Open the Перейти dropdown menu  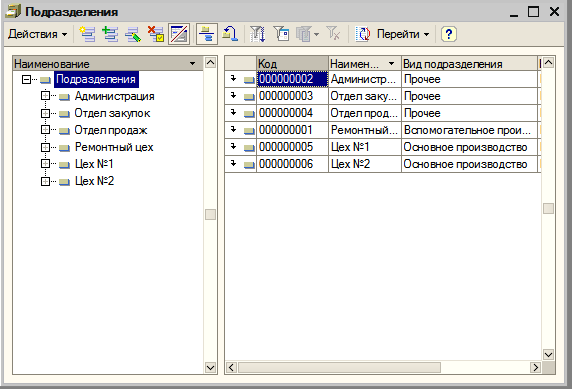(x=403, y=34)
